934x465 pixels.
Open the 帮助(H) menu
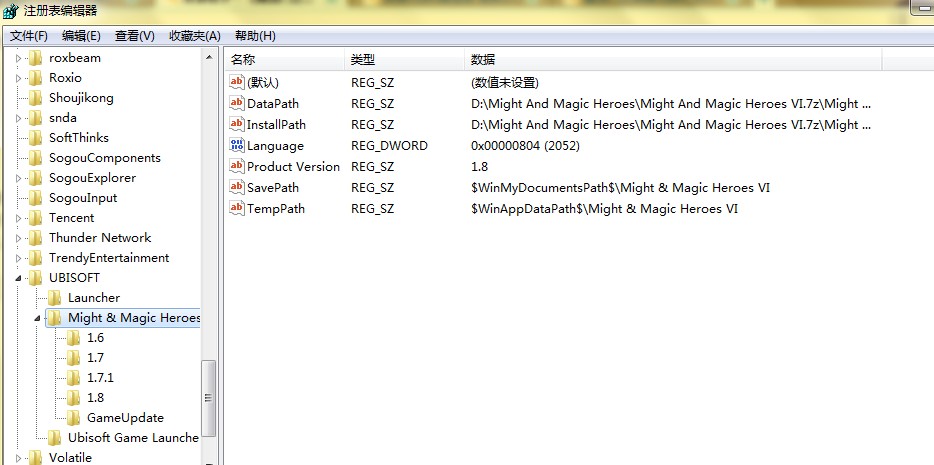[255, 36]
